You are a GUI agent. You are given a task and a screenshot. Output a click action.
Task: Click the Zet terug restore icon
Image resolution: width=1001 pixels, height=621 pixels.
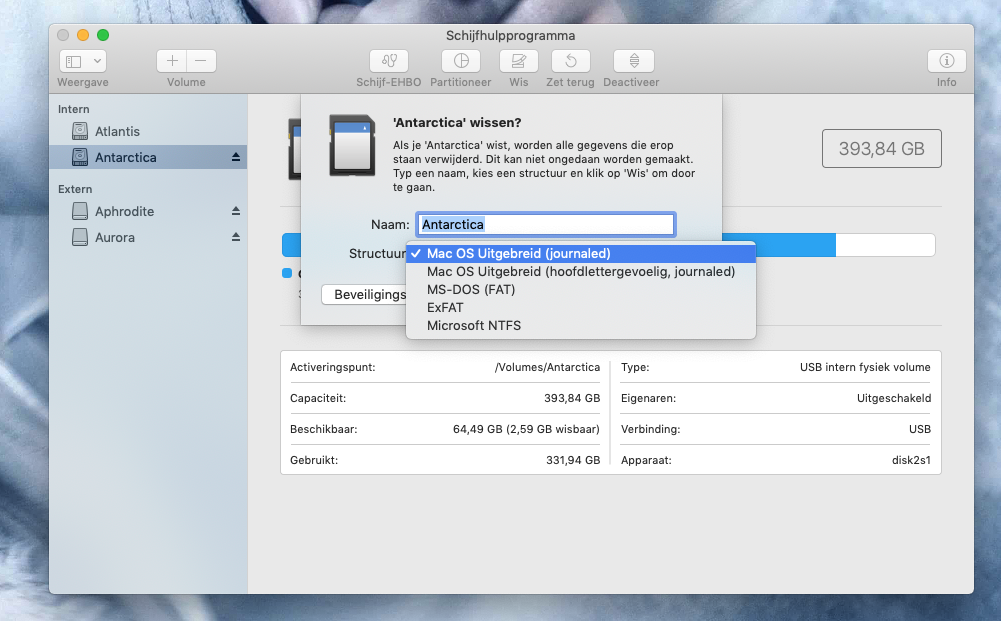click(x=571, y=61)
